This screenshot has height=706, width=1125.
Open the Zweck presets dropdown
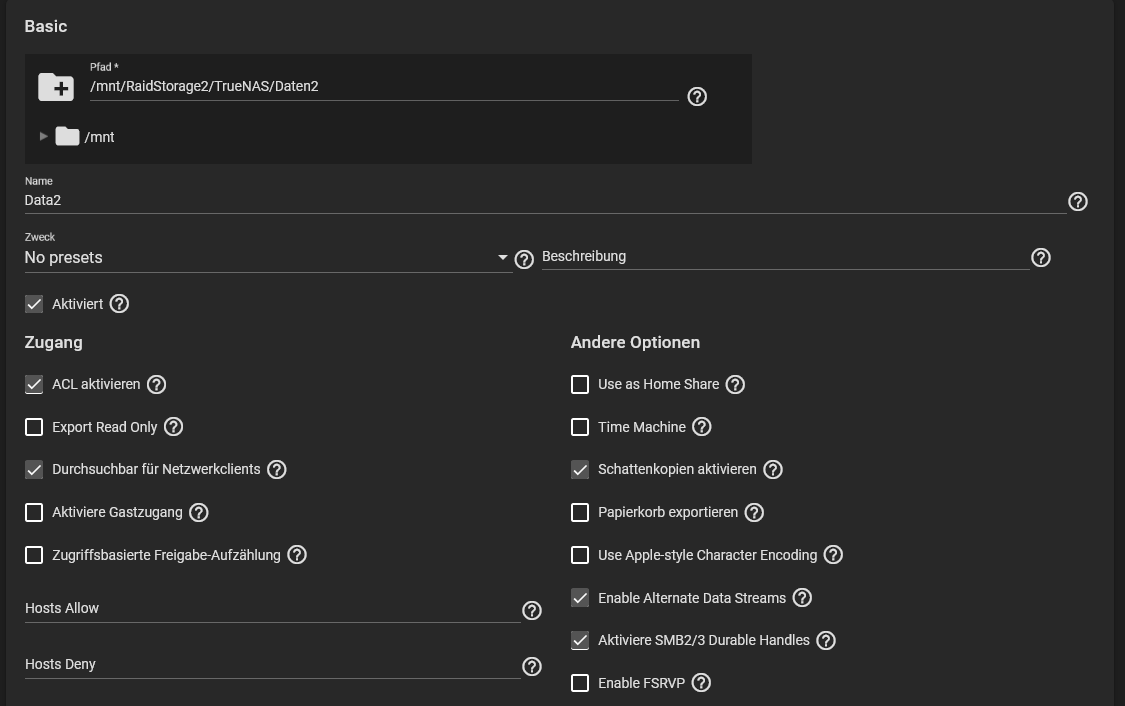[267, 258]
